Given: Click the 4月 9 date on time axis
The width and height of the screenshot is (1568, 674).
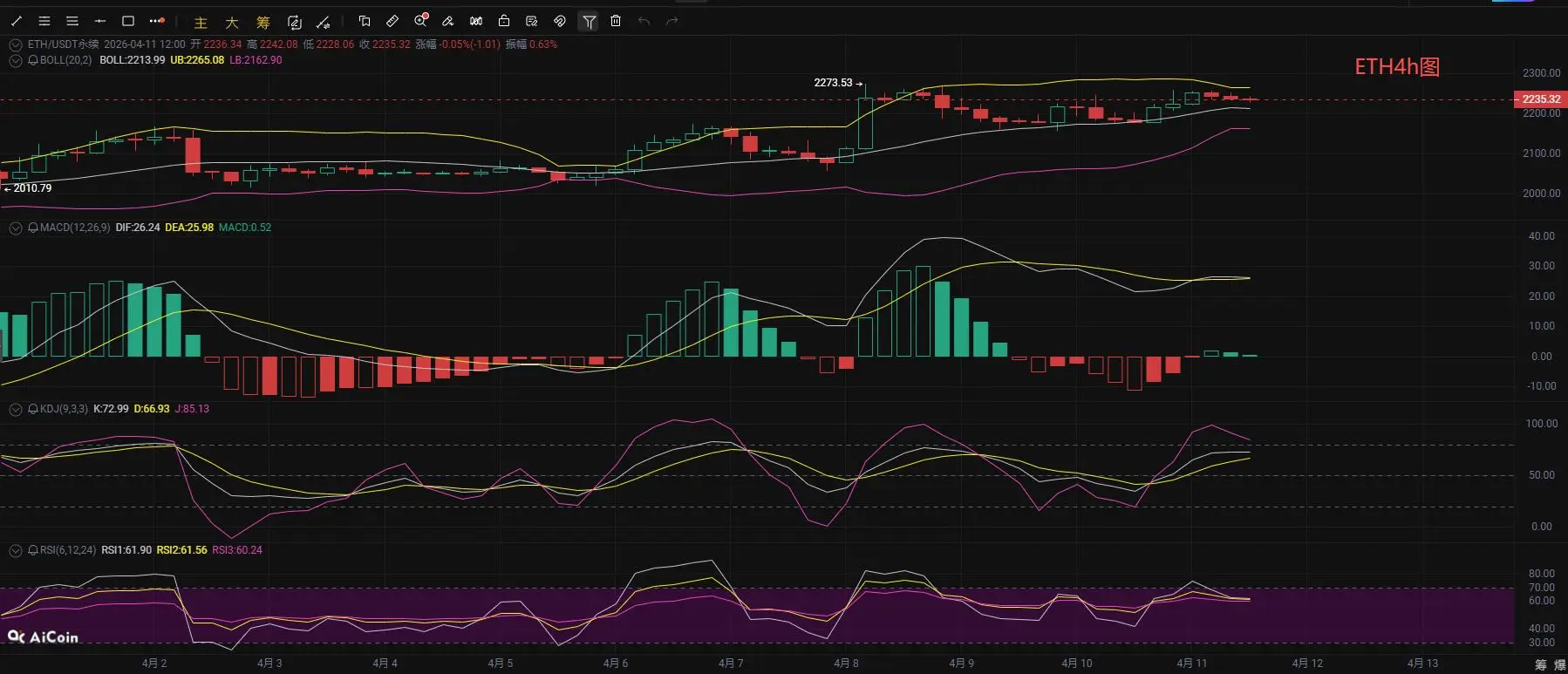Looking at the screenshot, I should click(x=961, y=664).
